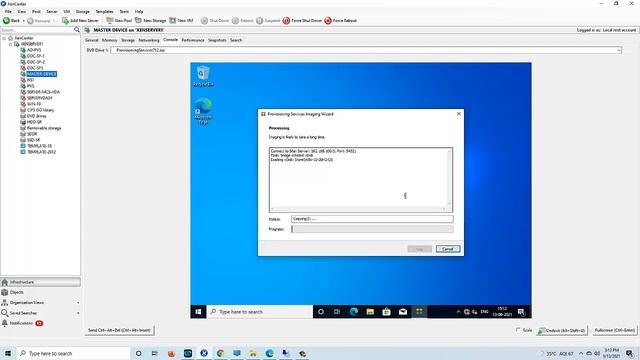The width and height of the screenshot is (640, 360).
Task: Select MASTER-DEVICE in the server tree
Action: click(42, 74)
